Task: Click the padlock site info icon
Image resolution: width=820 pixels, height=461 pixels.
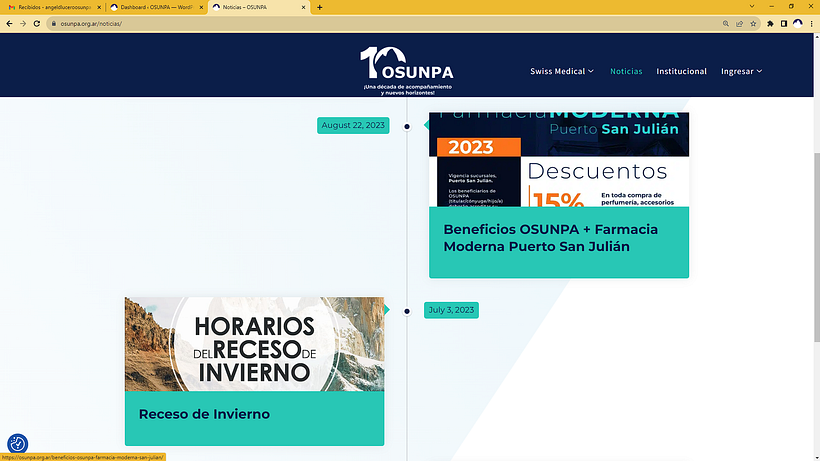Action: pos(53,24)
